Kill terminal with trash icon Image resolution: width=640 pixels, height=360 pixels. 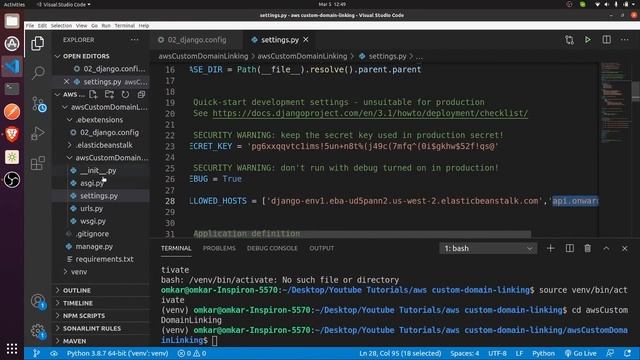tap(587, 248)
